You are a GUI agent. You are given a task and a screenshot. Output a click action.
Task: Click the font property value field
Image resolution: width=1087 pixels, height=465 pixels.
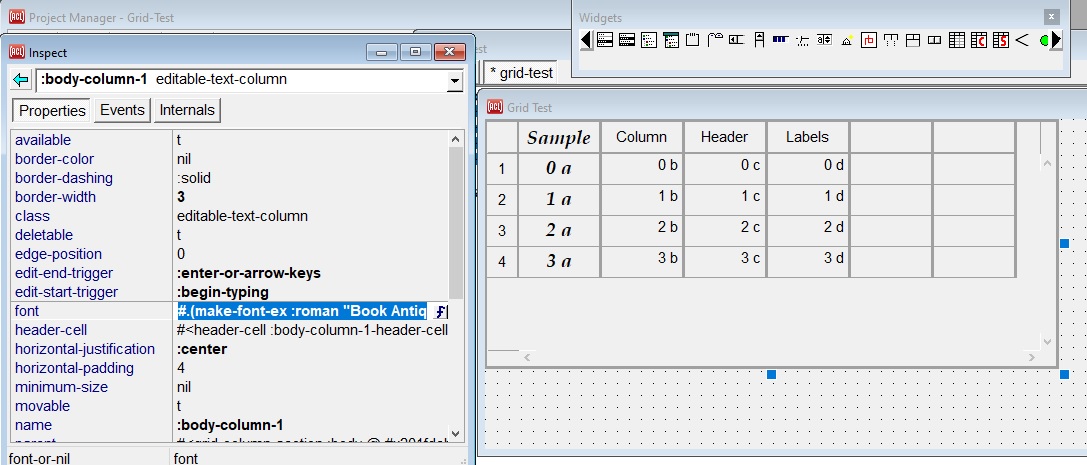tap(302, 312)
